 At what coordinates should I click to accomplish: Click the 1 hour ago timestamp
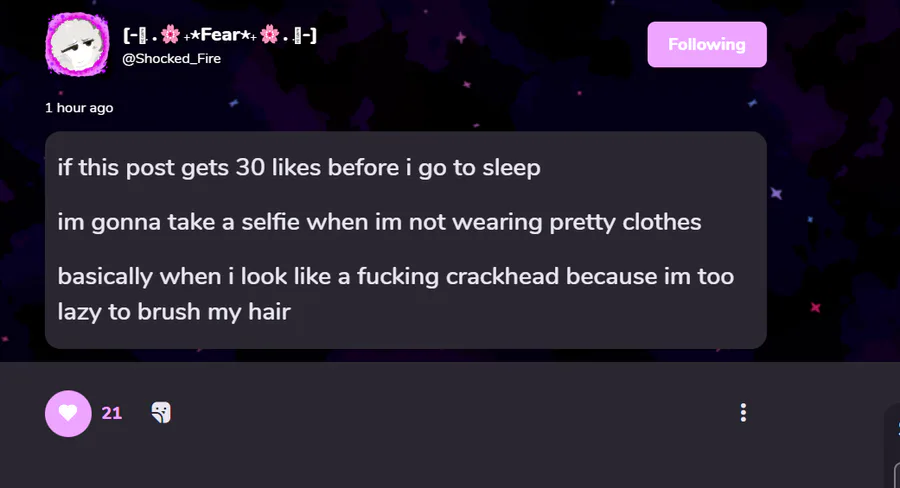point(79,108)
